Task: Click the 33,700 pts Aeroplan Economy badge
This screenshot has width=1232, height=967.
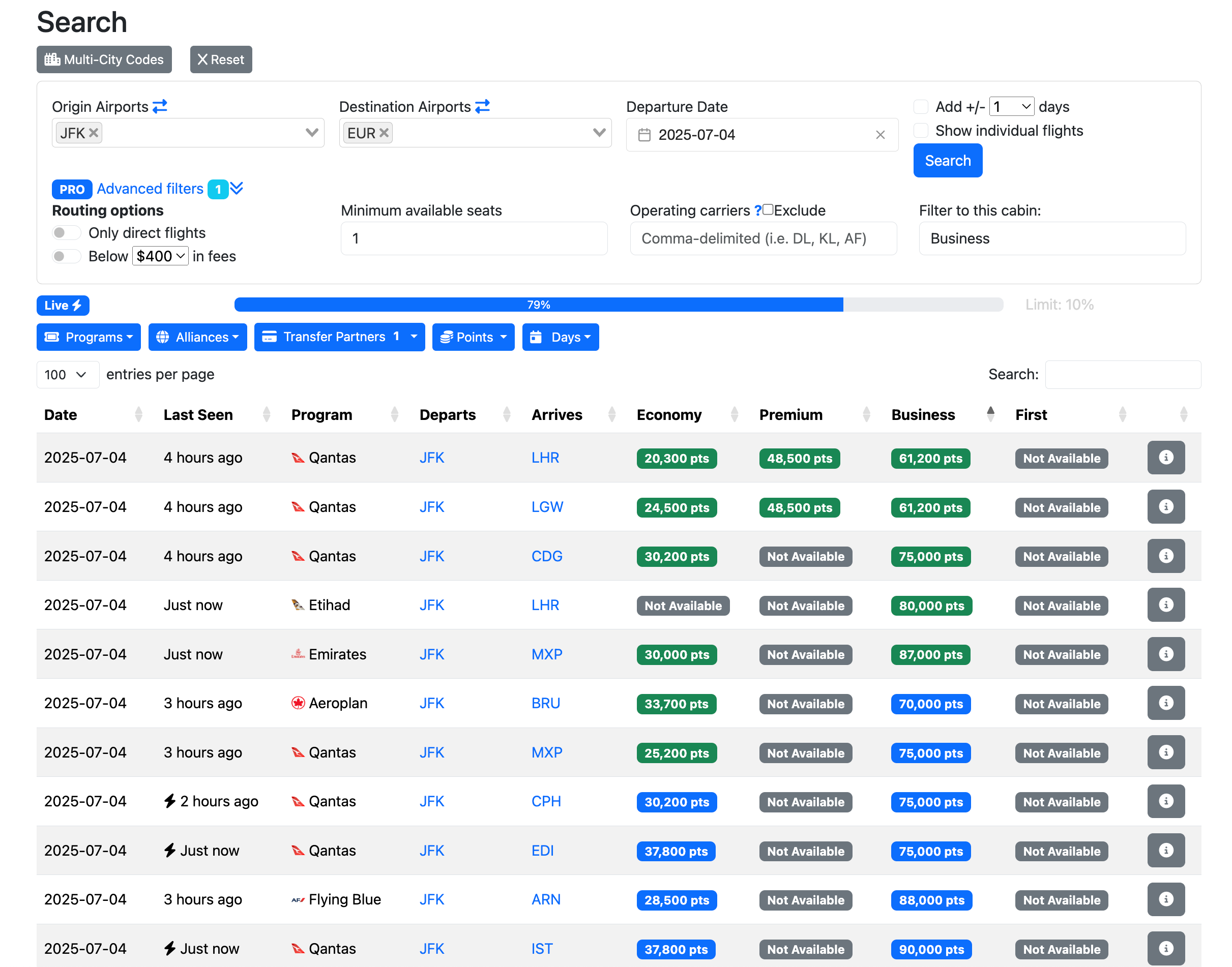Action: click(x=677, y=704)
